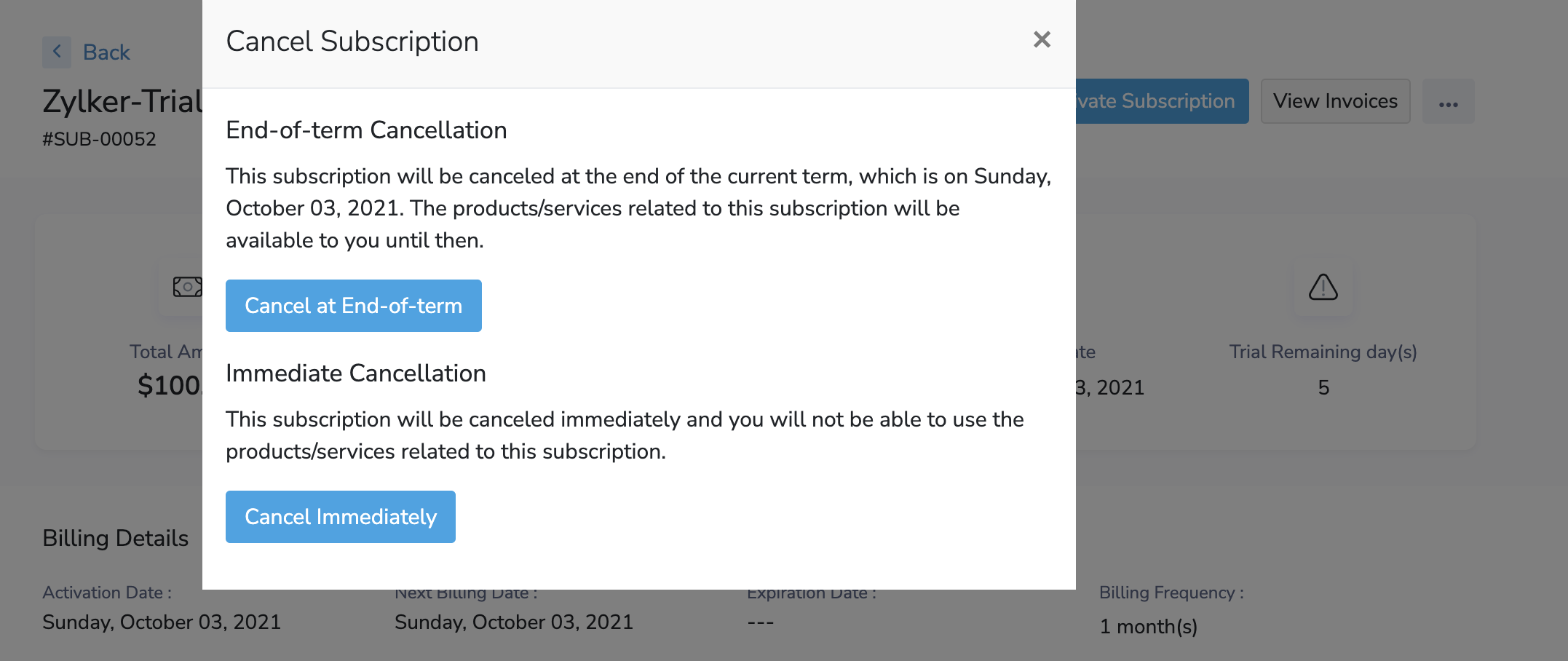This screenshot has height=661, width=1568.
Task: Open View Invoices
Action: point(1335,101)
